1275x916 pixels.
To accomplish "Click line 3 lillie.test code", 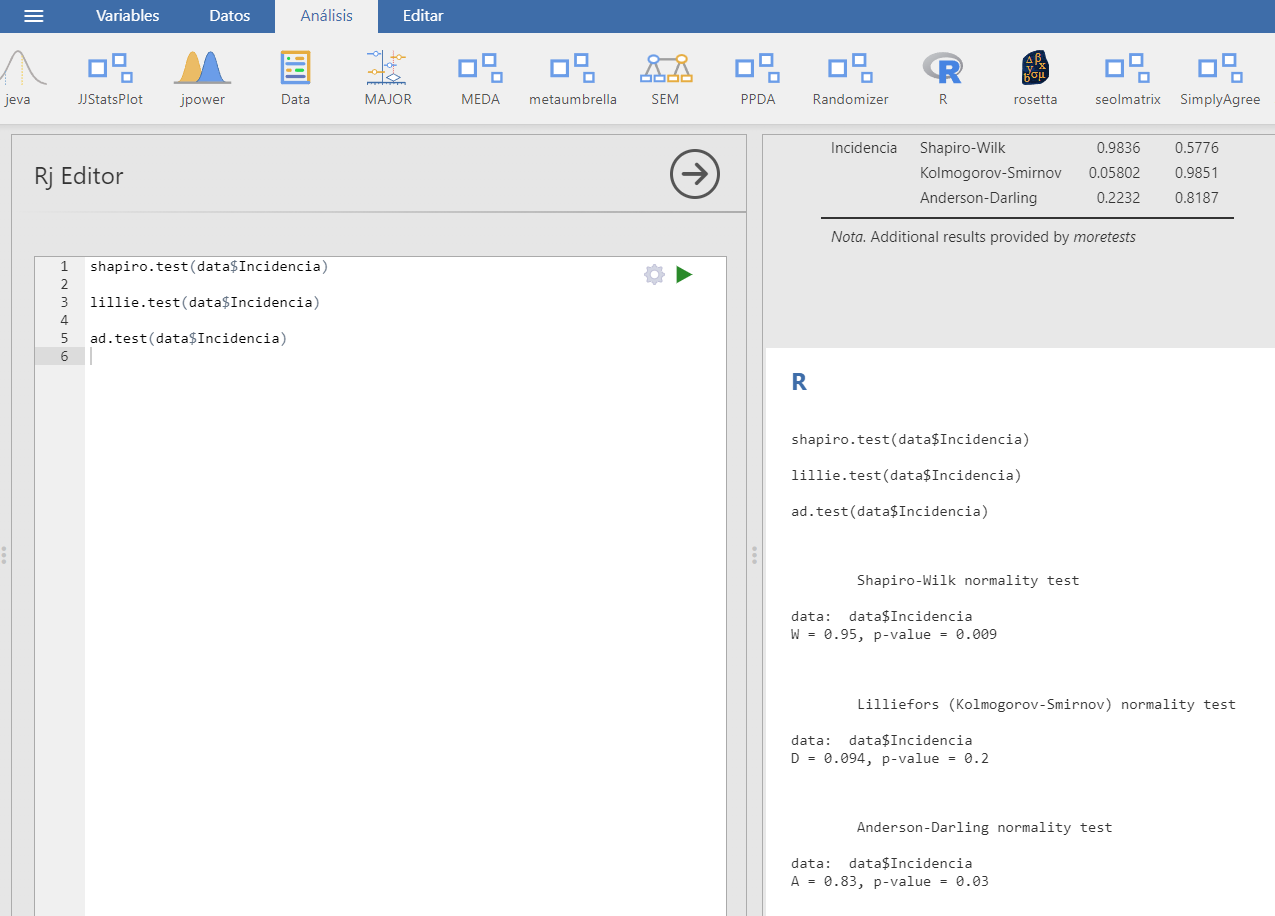I will pos(204,303).
